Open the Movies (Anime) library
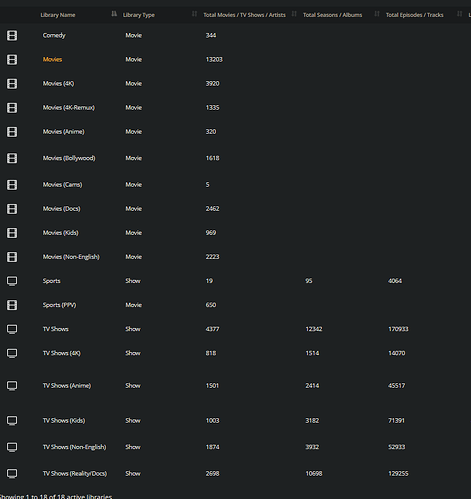This screenshot has height=499, width=471. coord(64,132)
